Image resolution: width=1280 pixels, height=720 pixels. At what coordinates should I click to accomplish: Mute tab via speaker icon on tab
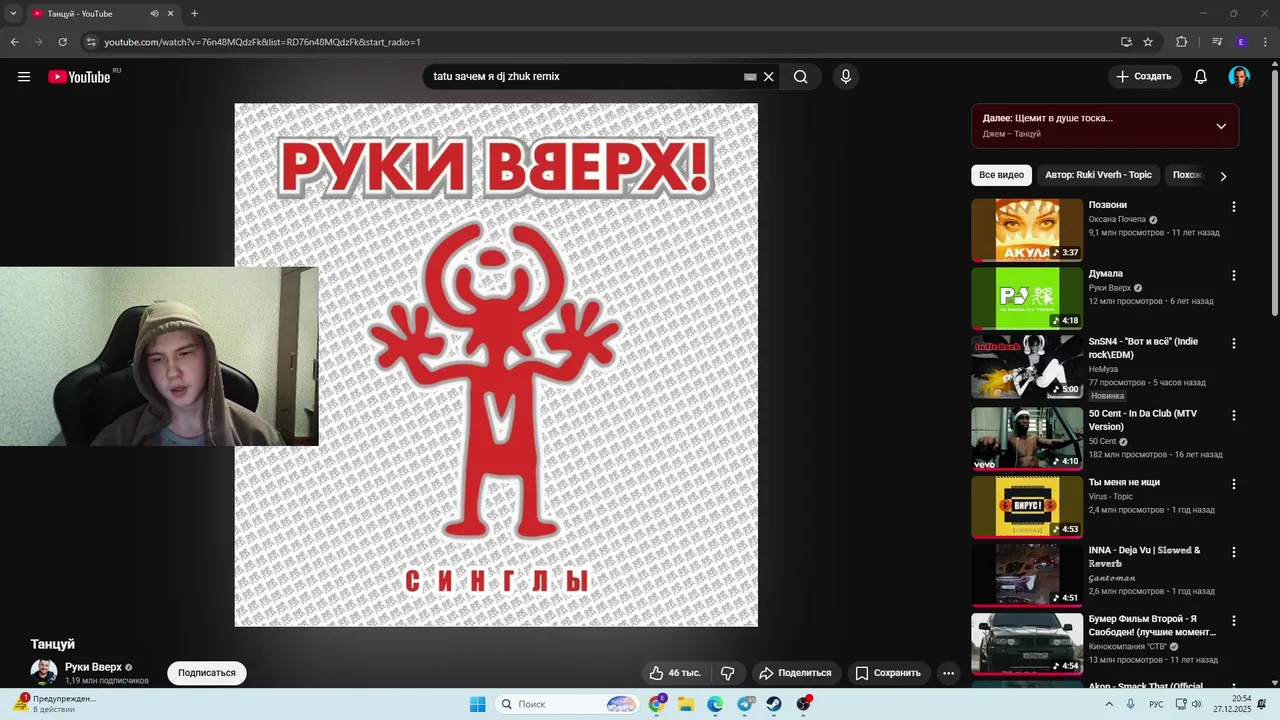pyautogui.click(x=154, y=14)
